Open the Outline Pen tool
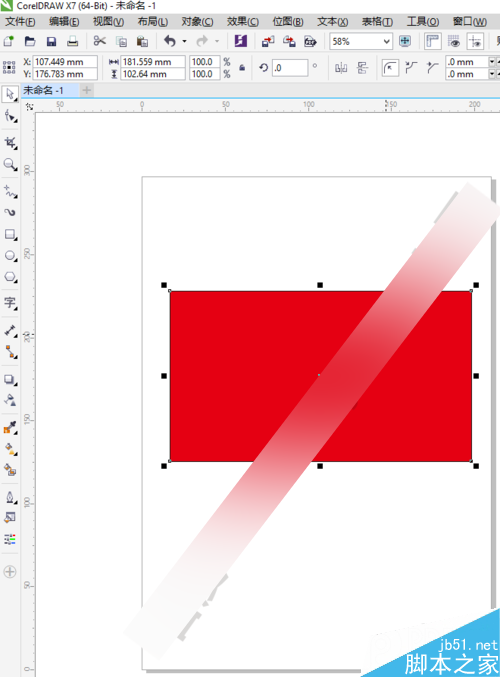This screenshot has height=677, width=500. click(10, 497)
